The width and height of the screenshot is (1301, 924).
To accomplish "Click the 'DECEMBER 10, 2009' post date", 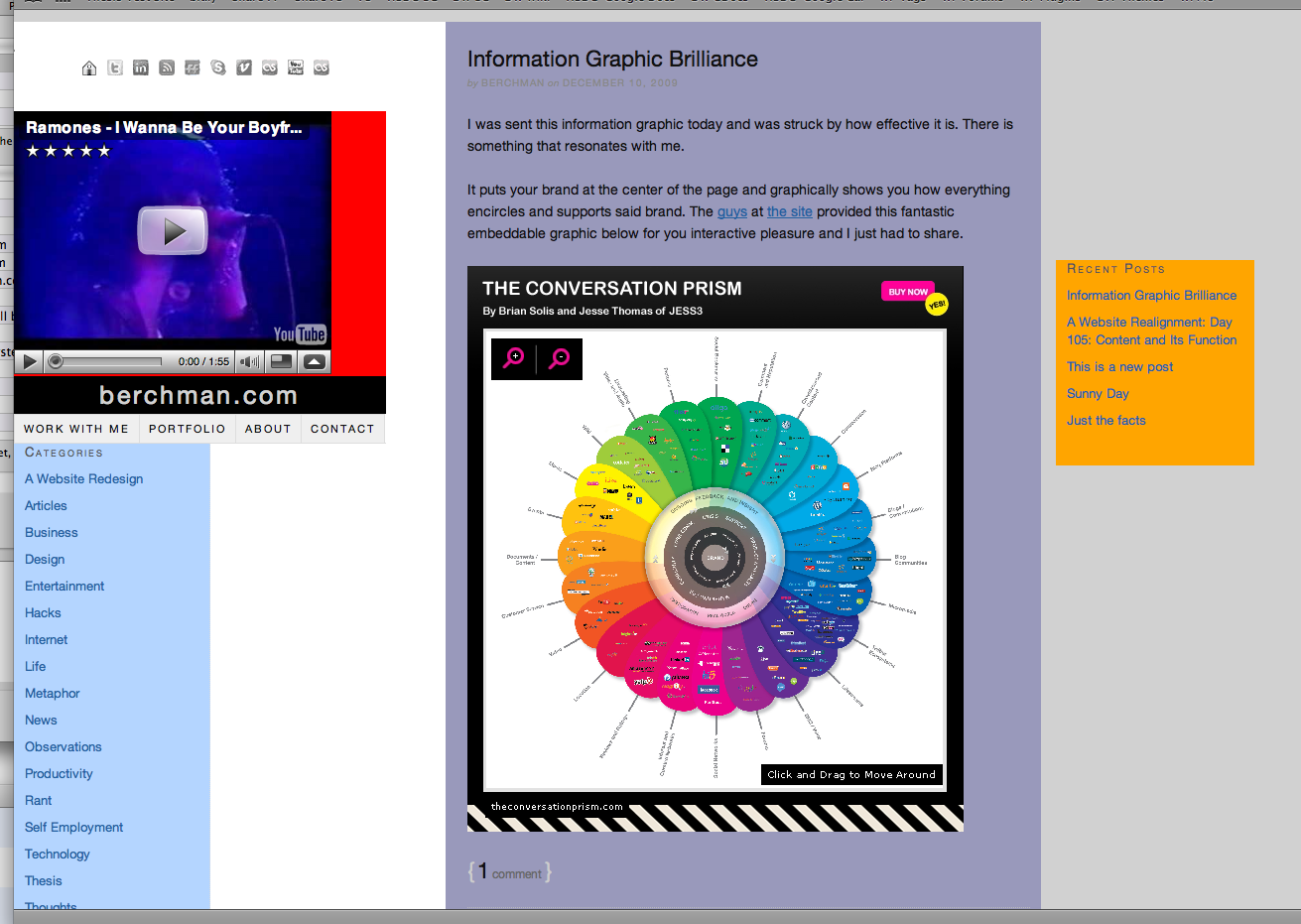I will click(620, 83).
